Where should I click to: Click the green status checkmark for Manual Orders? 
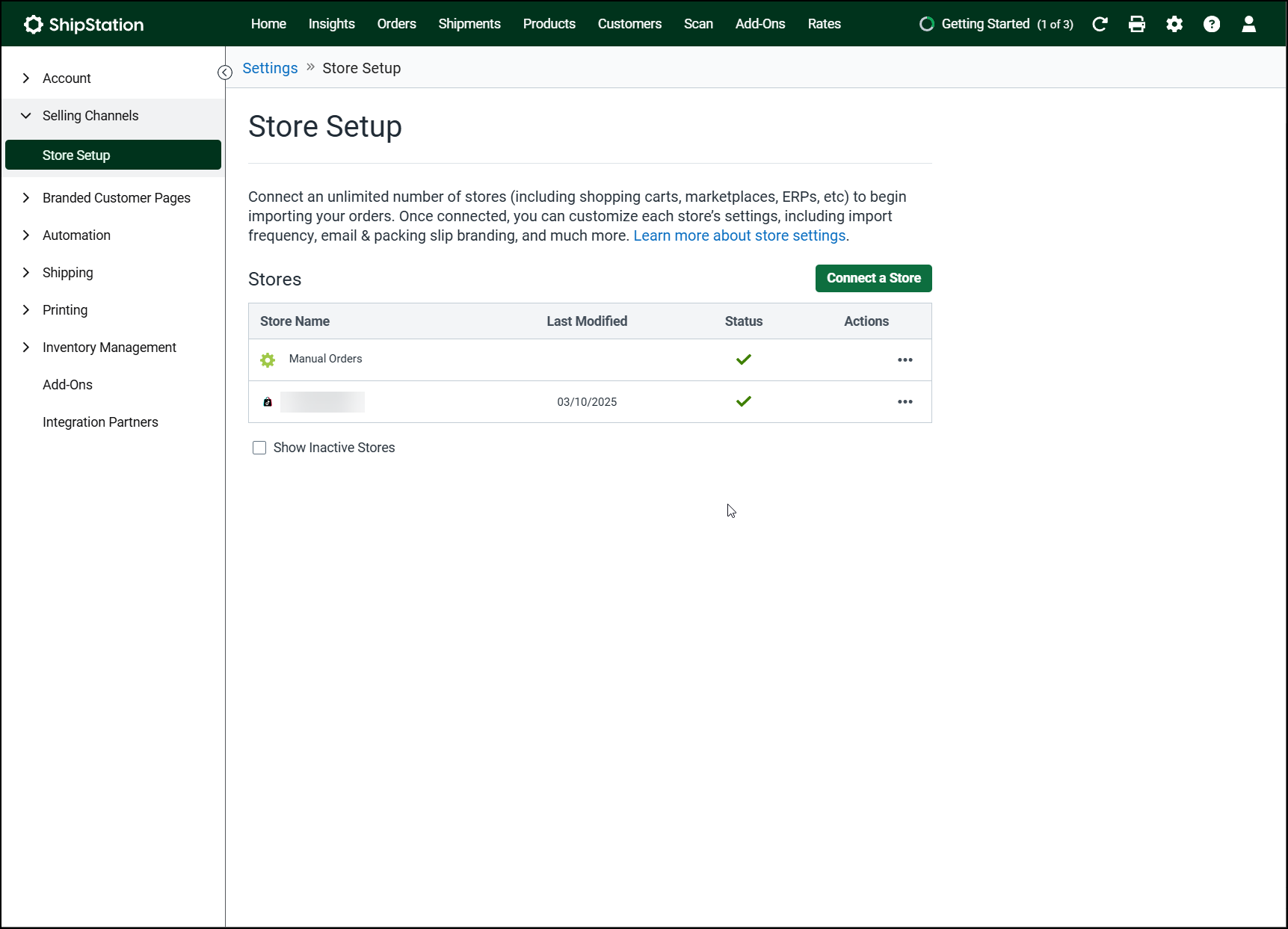click(744, 359)
